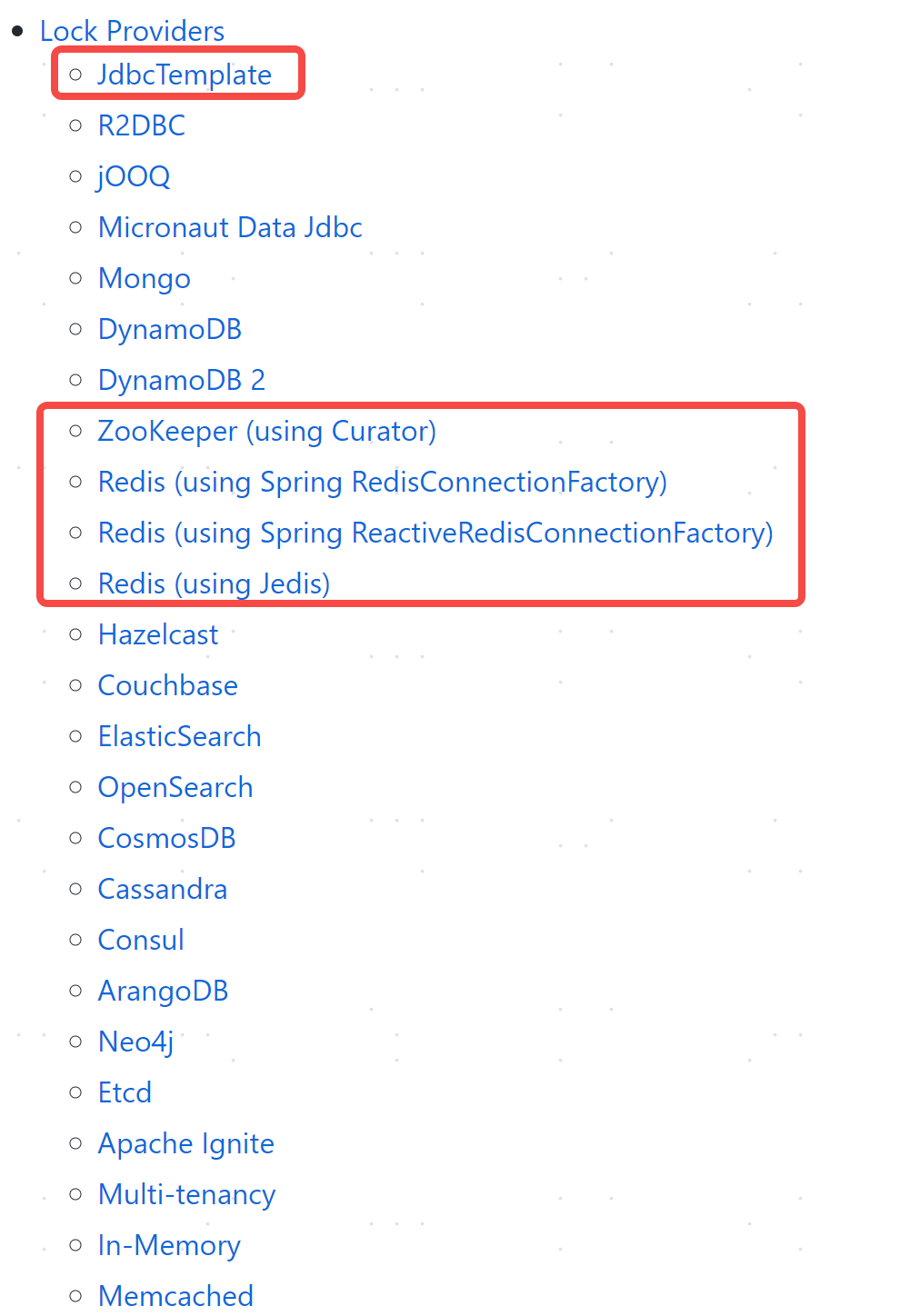This screenshot has width=900, height=1316.
Task: Open the Micronaut Data Jdbc link
Action: [229, 227]
